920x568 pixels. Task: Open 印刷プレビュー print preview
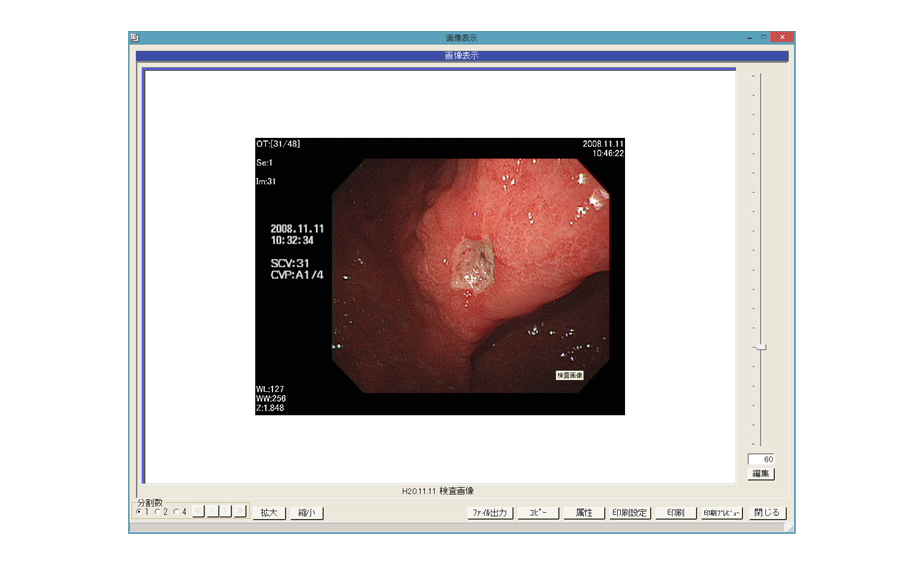[x=721, y=513]
